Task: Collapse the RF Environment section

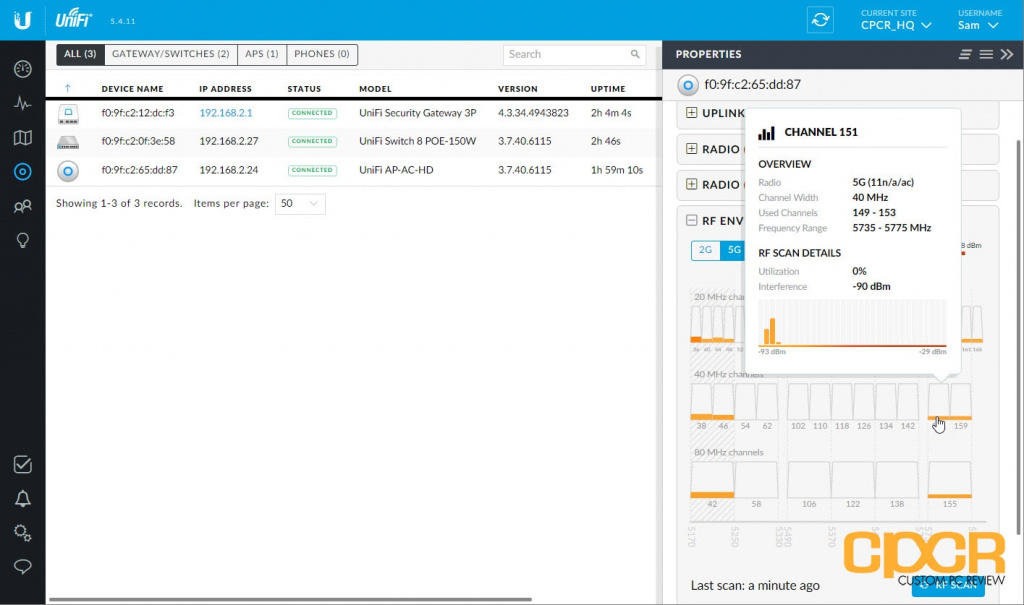Action: (x=691, y=221)
